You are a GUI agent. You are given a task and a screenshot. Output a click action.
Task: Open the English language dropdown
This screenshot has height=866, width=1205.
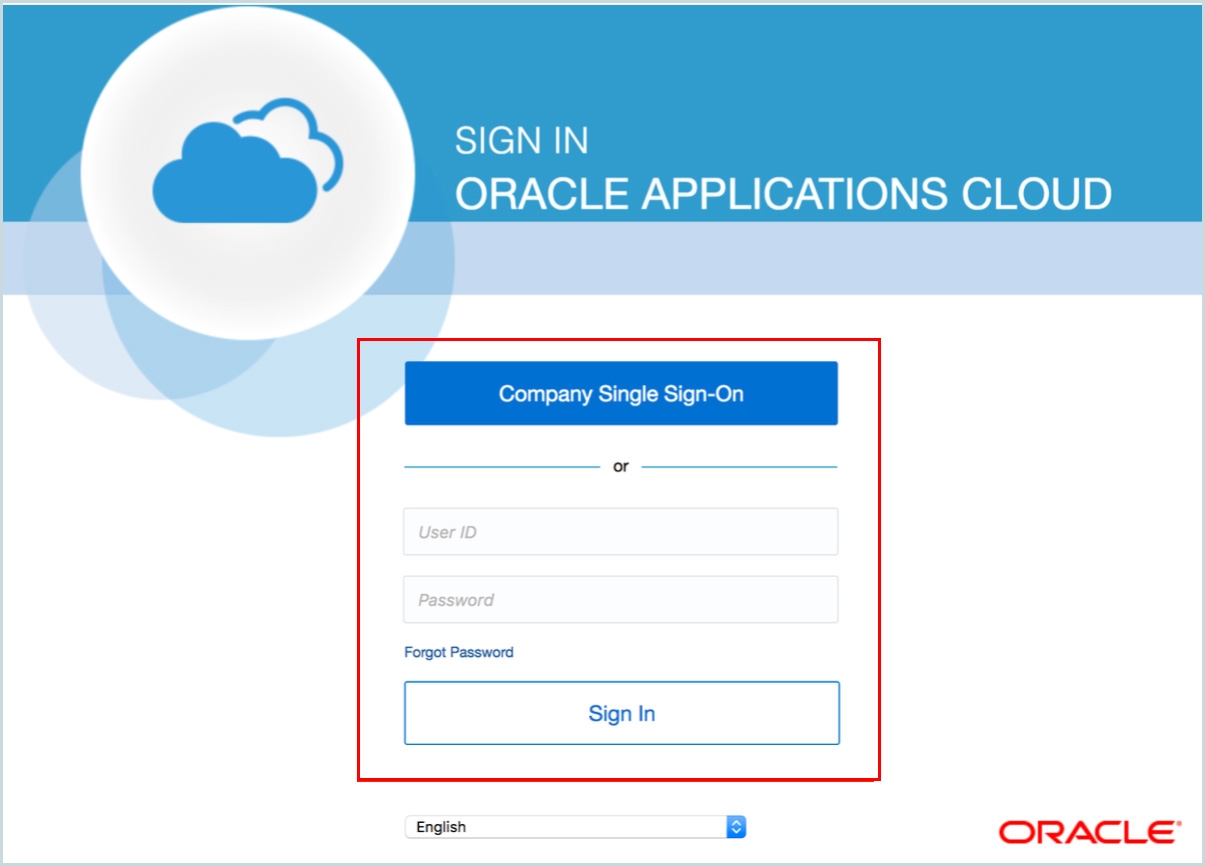tap(575, 827)
